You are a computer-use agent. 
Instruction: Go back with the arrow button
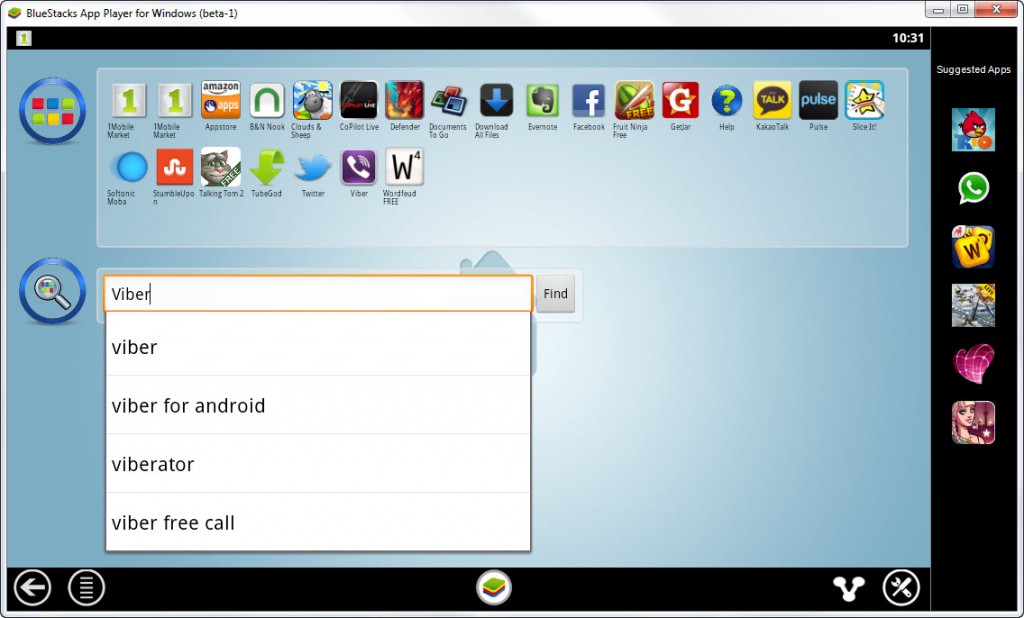click(32, 587)
